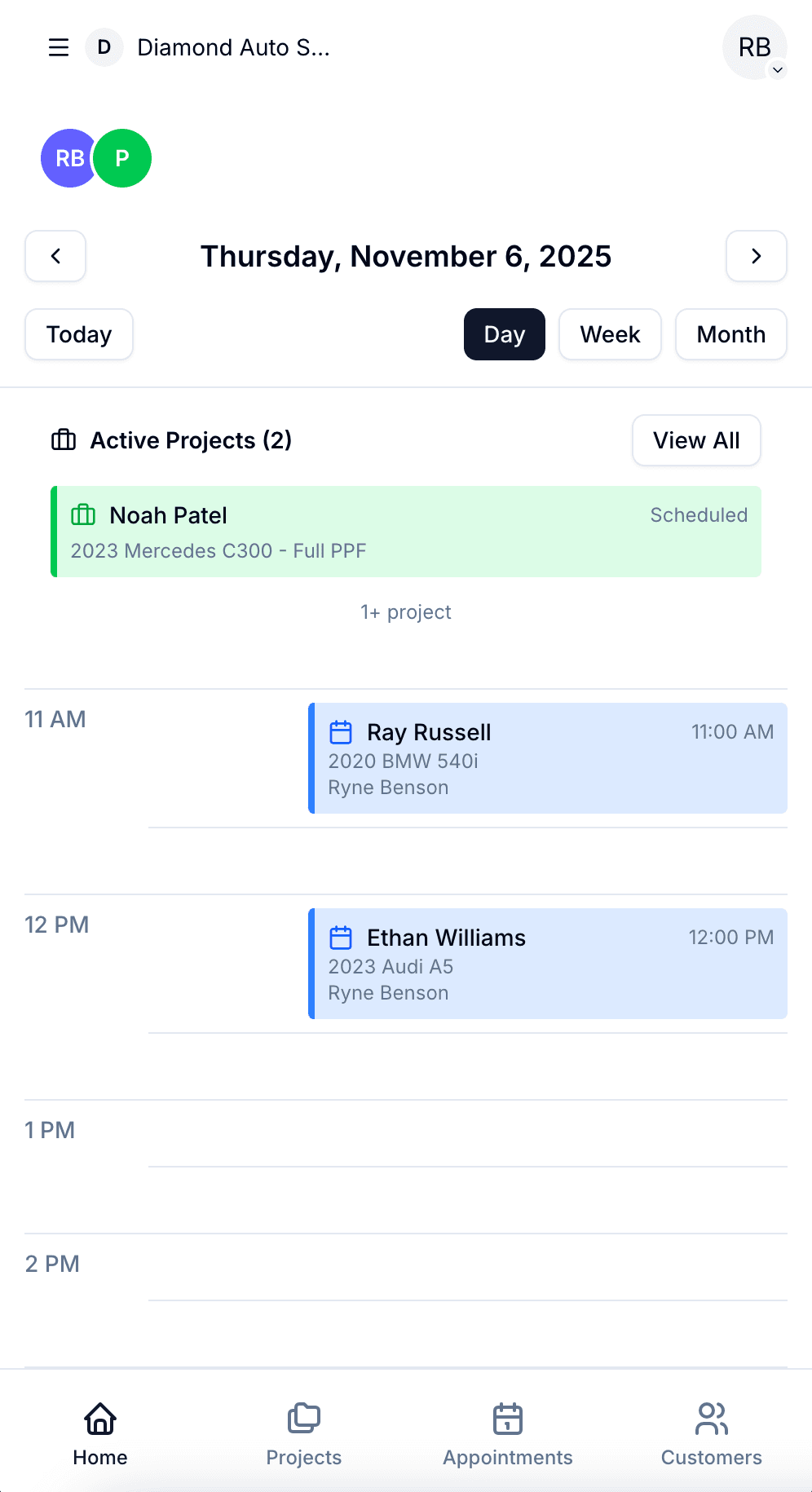This screenshot has height=1492, width=812.
Task: Open the hamburger navigation menu
Action: (58, 47)
